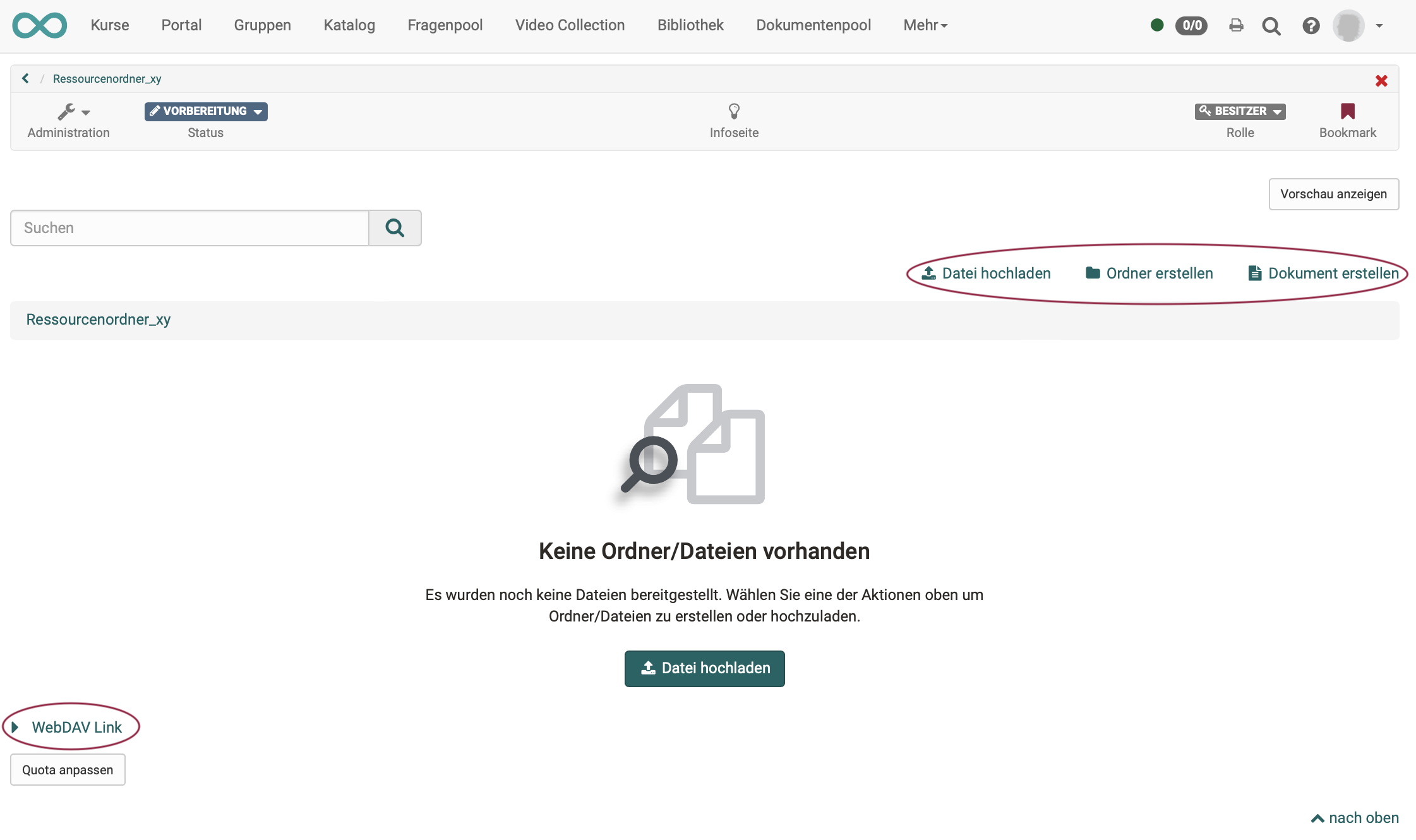Click the OpenOLAT infinity logo
The width and height of the screenshot is (1416, 840).
pyautogui.click(x=39, y=25)
